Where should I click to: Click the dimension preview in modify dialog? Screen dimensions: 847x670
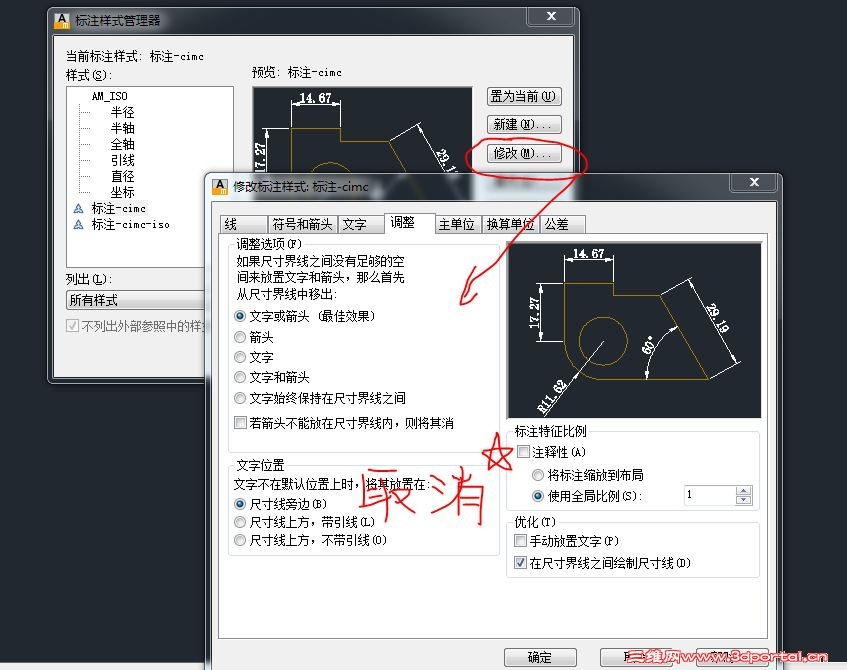point(635,331)
